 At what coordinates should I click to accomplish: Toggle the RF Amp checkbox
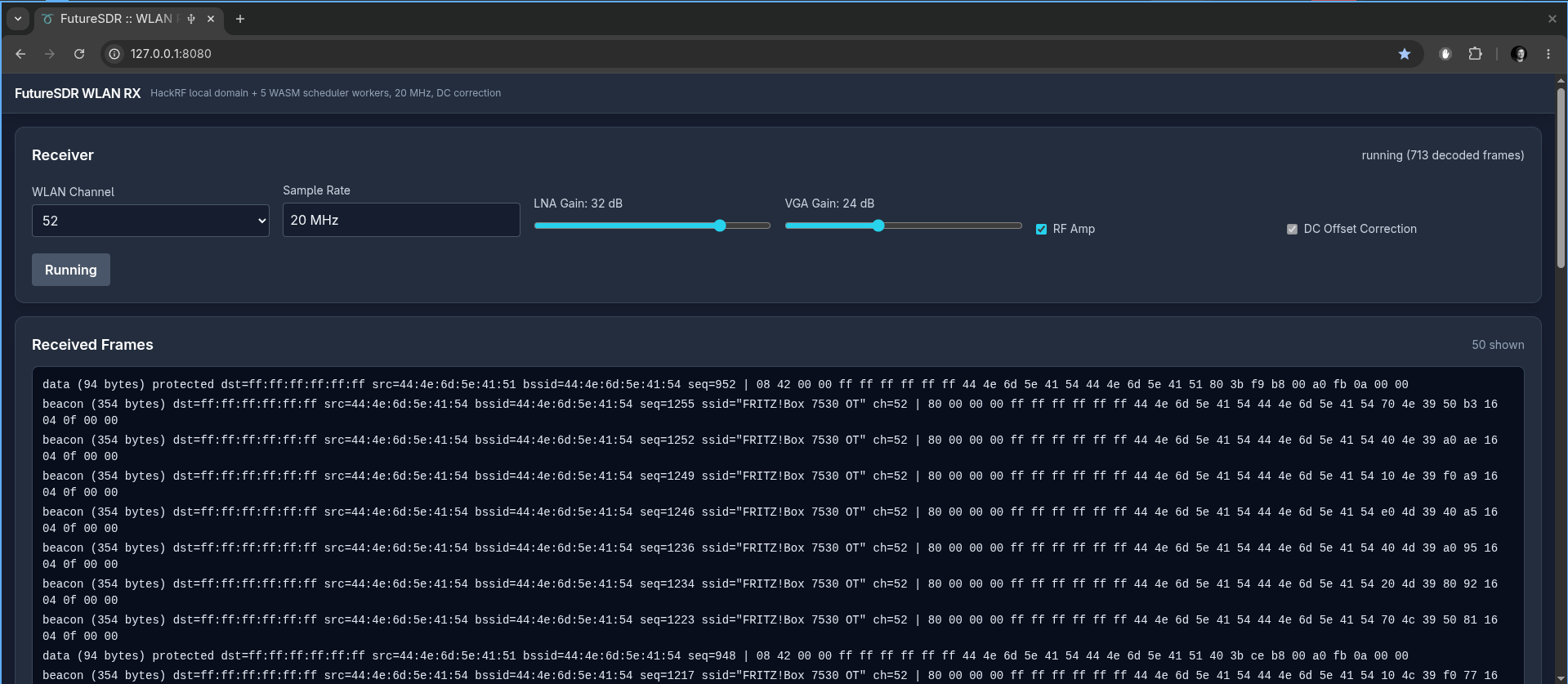coord(1041,230)
